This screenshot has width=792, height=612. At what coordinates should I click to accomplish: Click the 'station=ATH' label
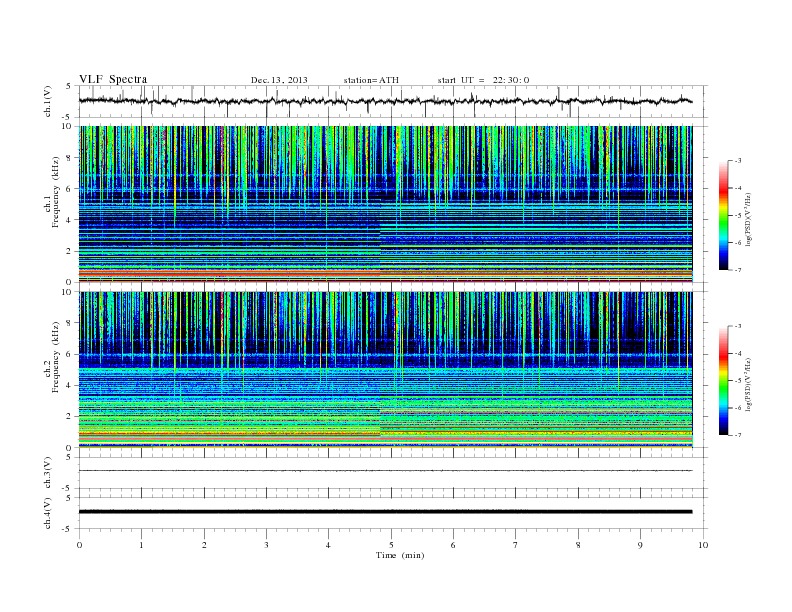371,80
